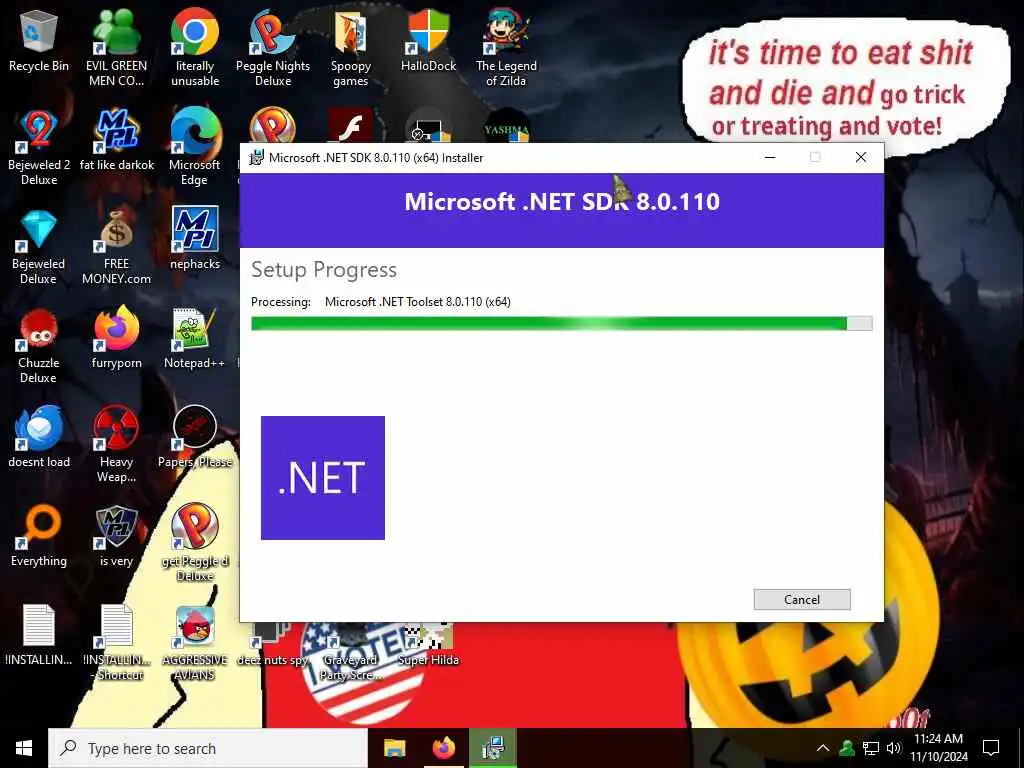Select the nephacks MPI icon

195,239
